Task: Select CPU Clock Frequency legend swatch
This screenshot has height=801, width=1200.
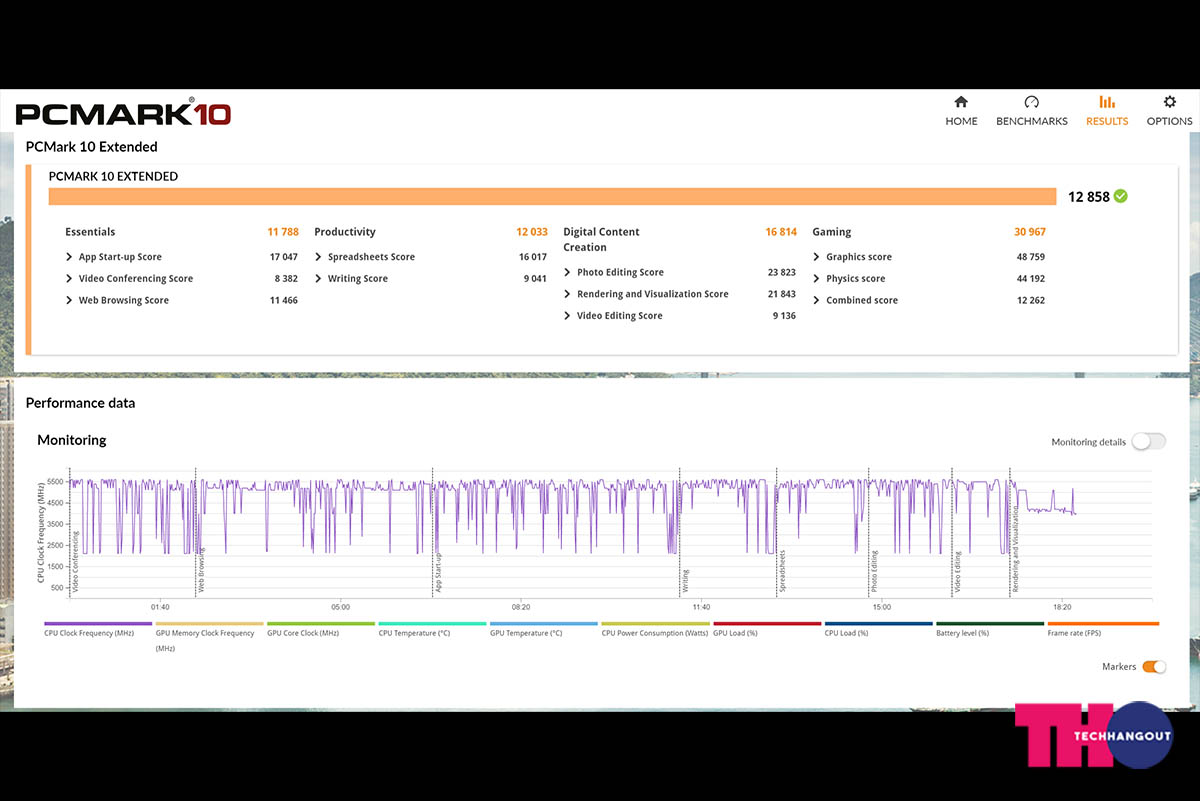Action: click(98, 624)
